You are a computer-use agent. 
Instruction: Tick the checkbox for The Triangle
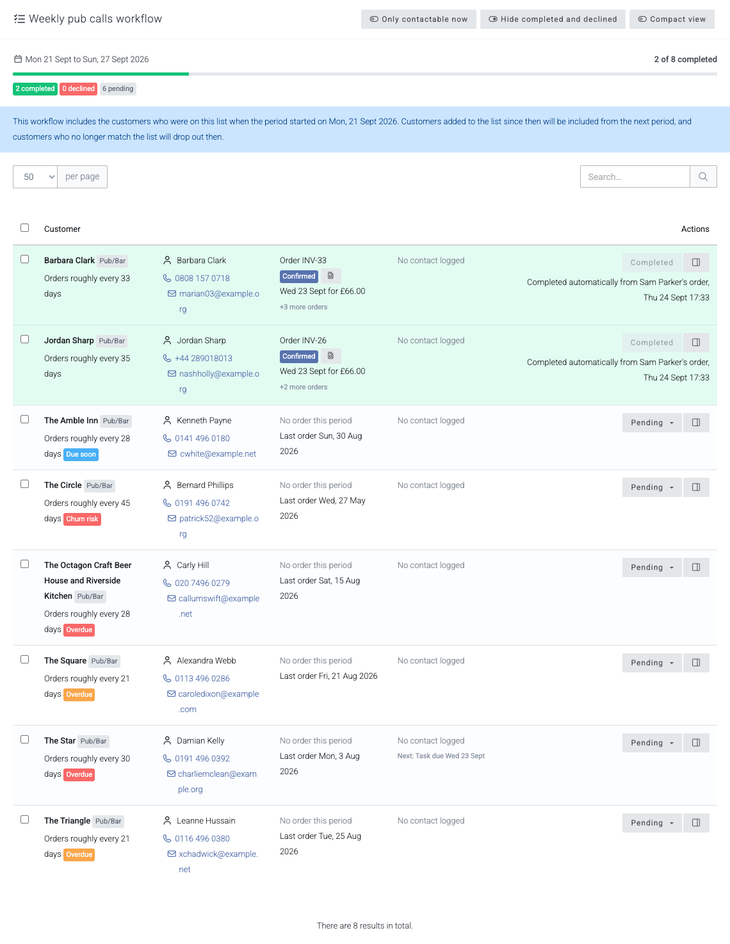click(x=25, y=820)
